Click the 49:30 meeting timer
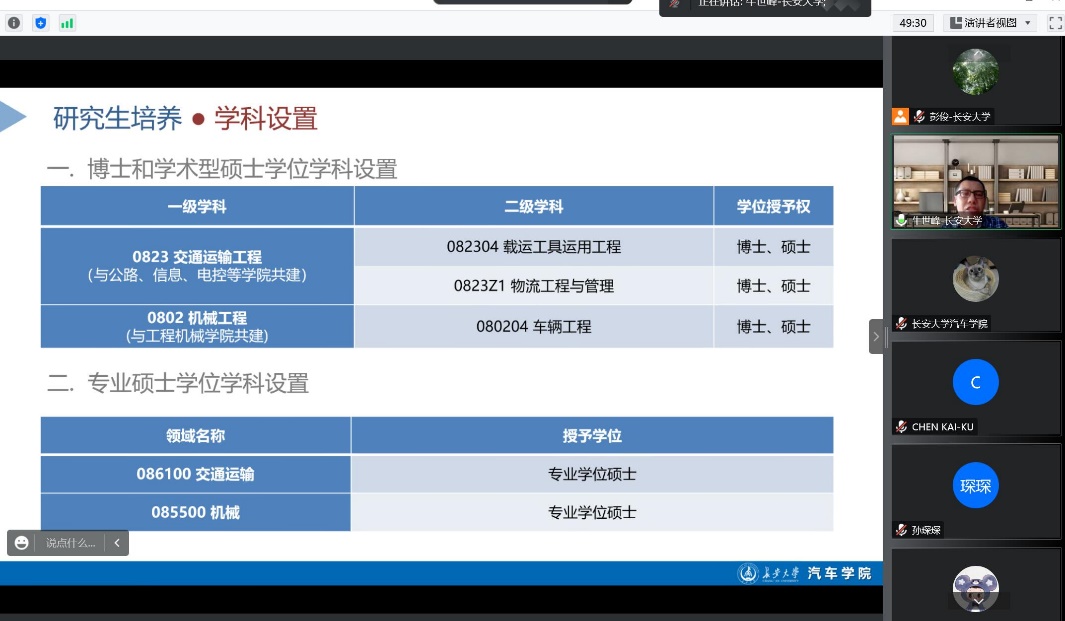 click(913, 23)
